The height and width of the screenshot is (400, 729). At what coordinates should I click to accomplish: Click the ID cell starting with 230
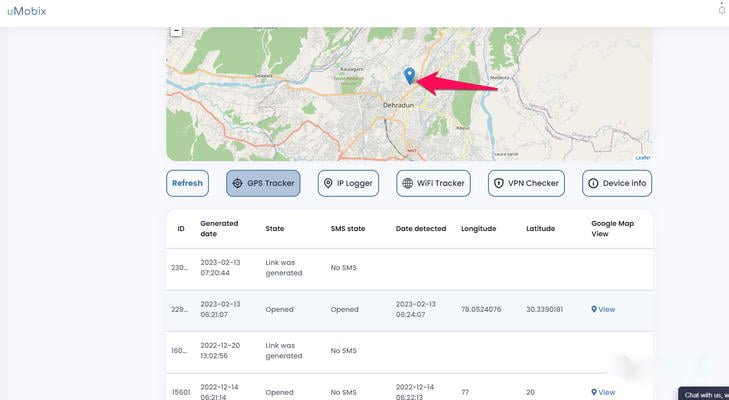point(179,267)
